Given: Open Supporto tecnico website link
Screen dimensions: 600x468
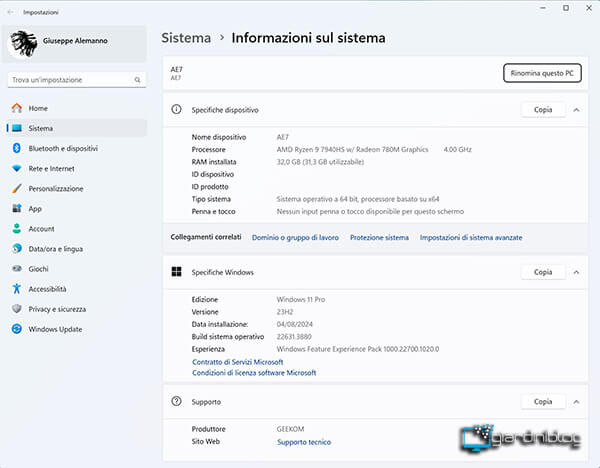Looking at the screenshot, I should pos(304,442).
